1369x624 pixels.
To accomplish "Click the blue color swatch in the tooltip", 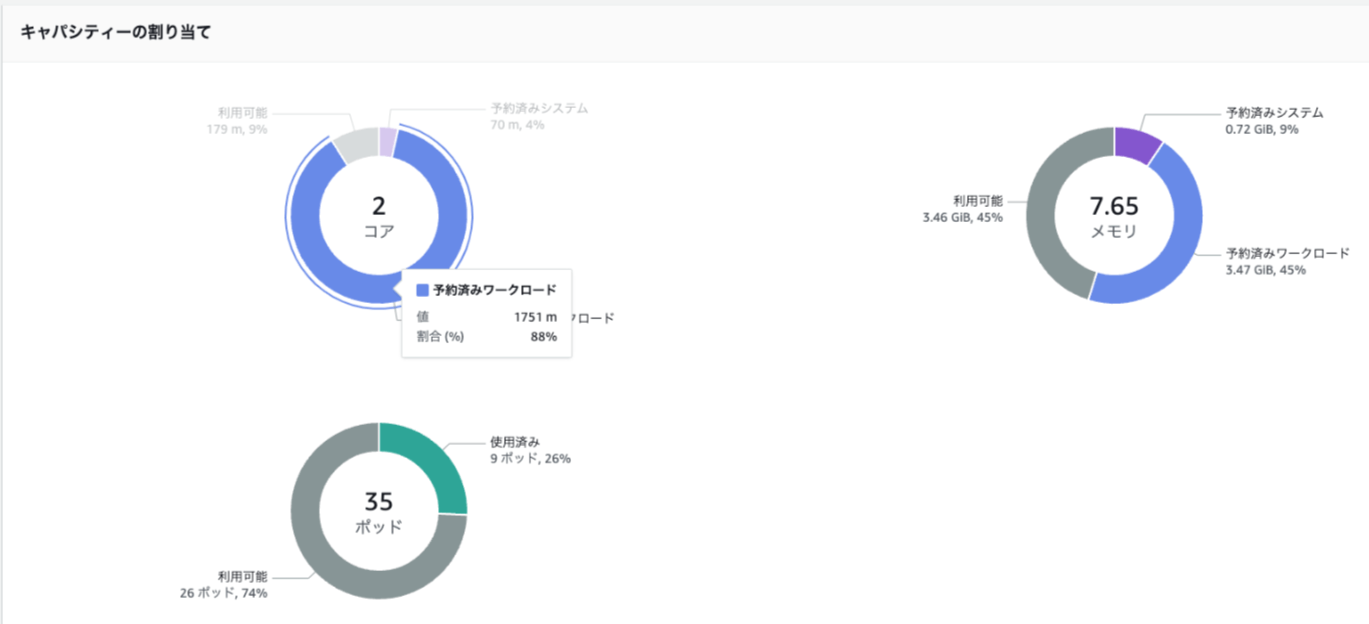I will coord(422,290).
